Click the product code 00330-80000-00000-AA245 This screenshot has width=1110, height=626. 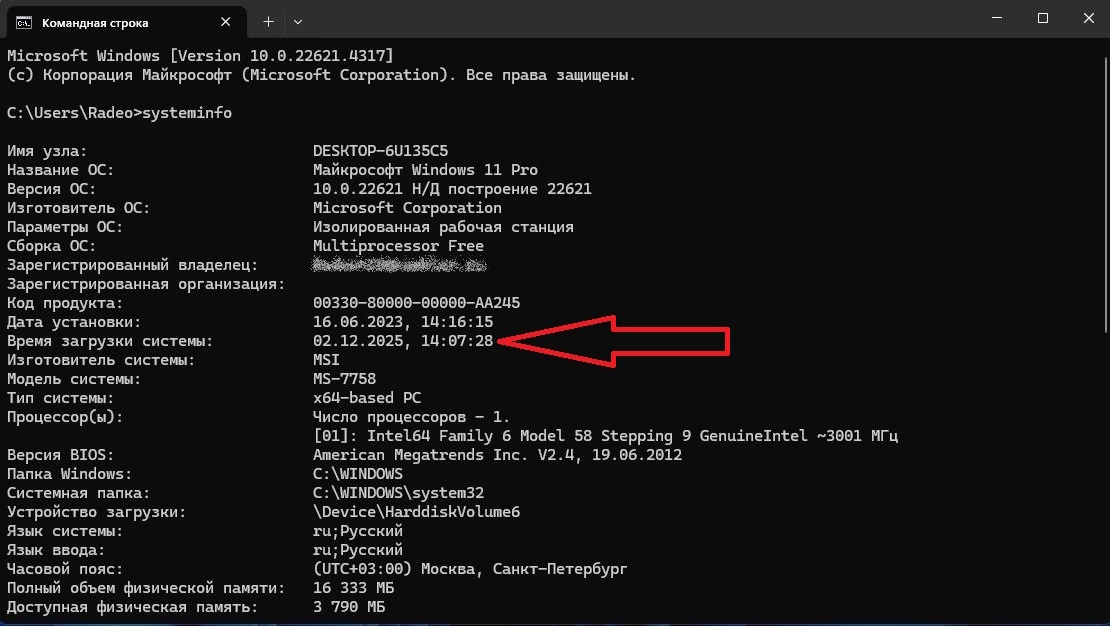pyautogui.click(x=416, y=303)
